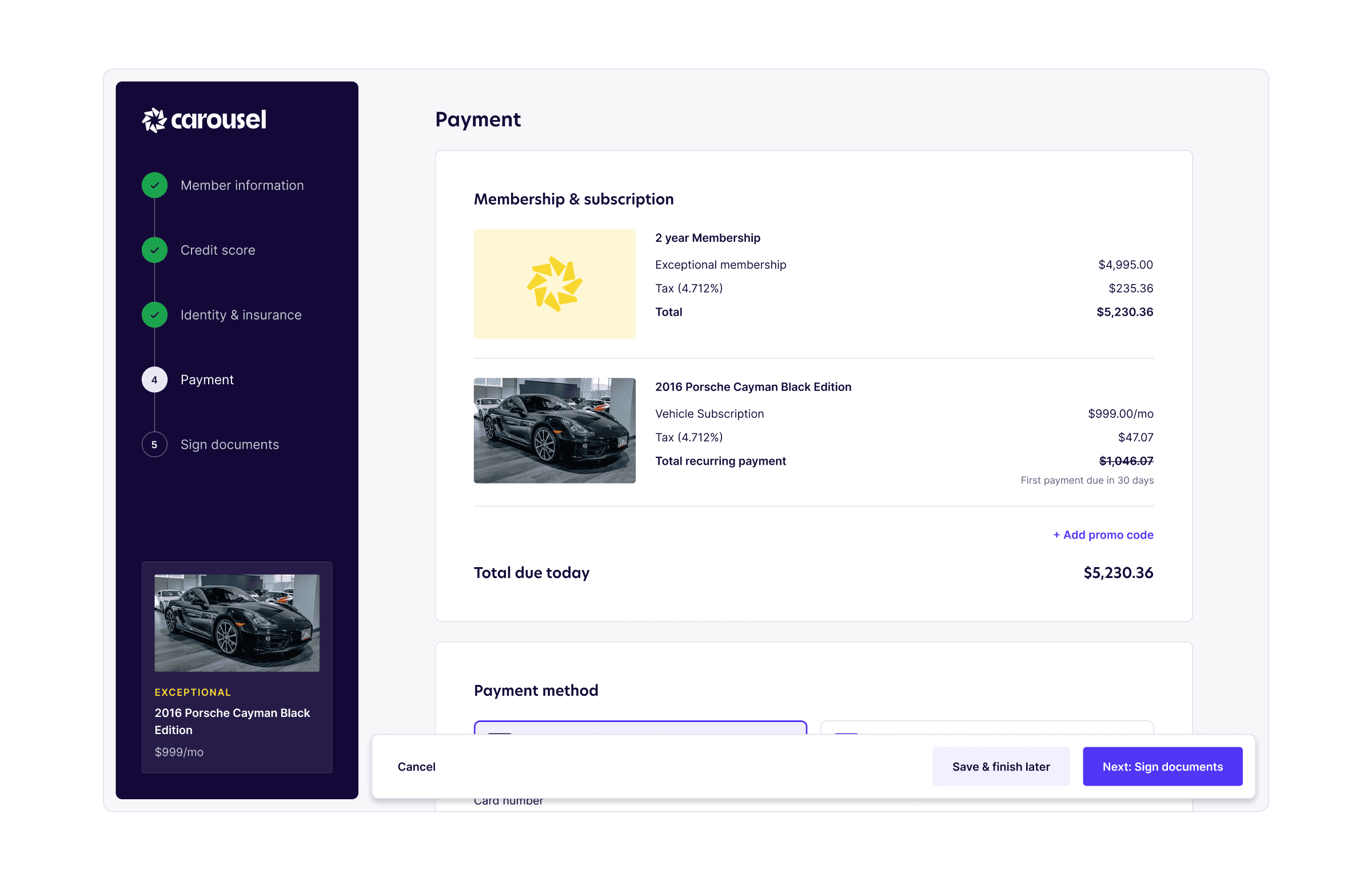1372x881 pixels.
Task: Open the Identity & insurance step
Action: (x=241, y=314)
